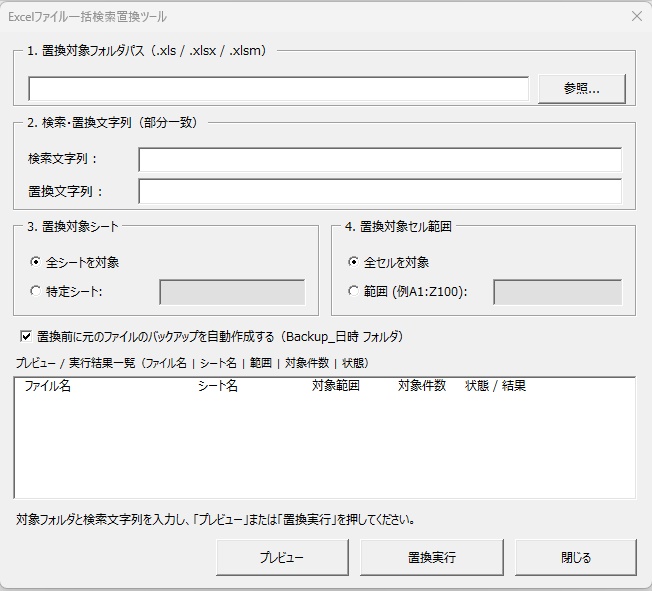Click the シート名 column header

point(217,386)
